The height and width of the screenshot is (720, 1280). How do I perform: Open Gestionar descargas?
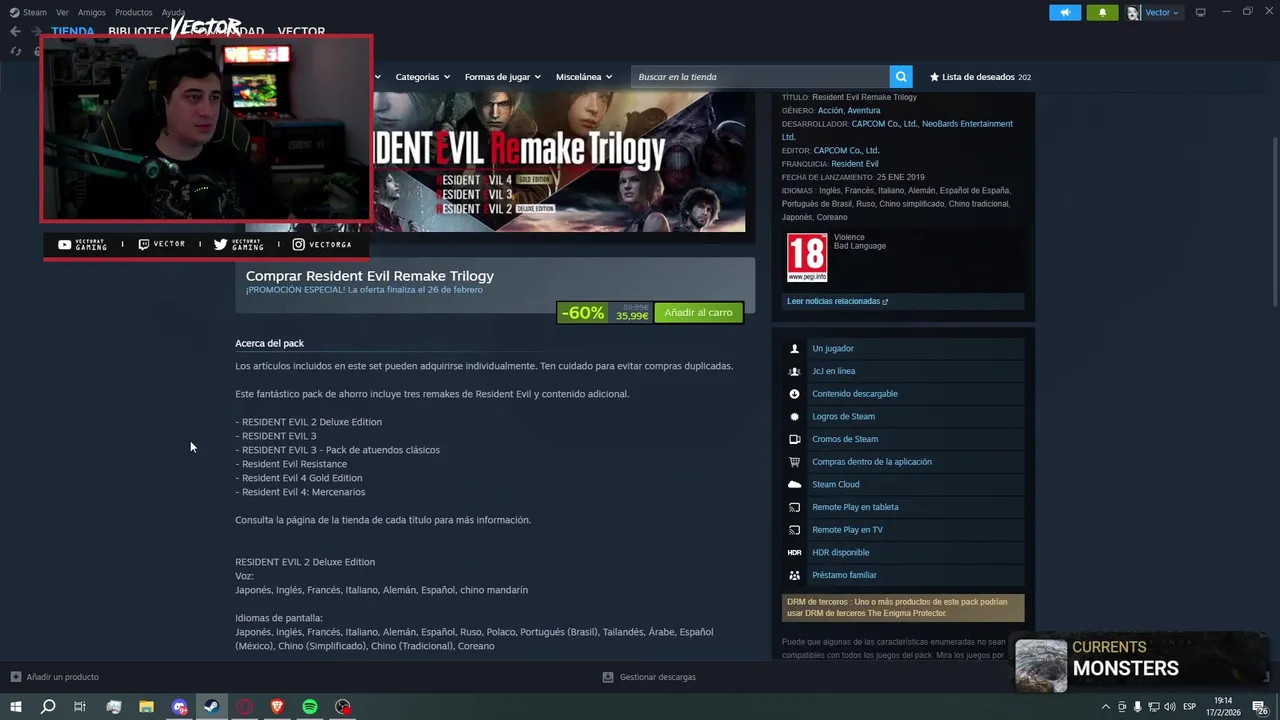coord(649,677)
